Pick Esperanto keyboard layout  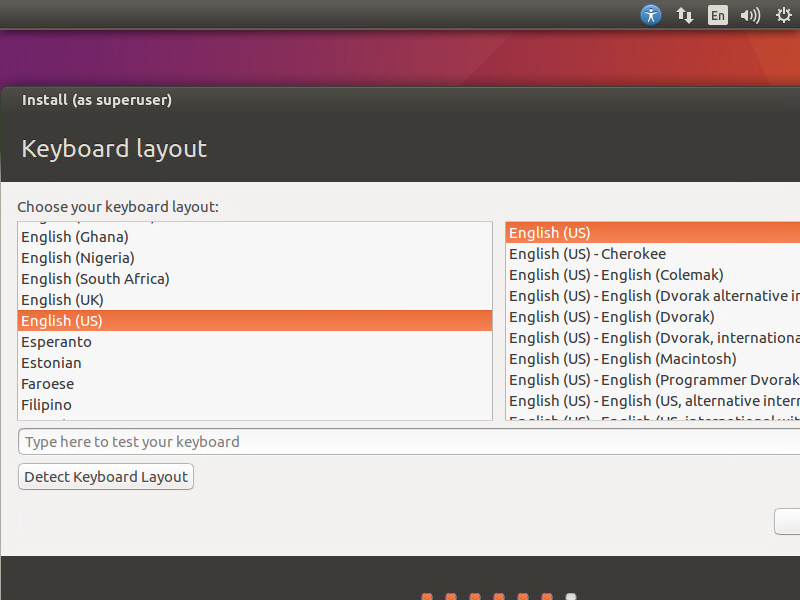pyautogui.click(x=56, y=342)
